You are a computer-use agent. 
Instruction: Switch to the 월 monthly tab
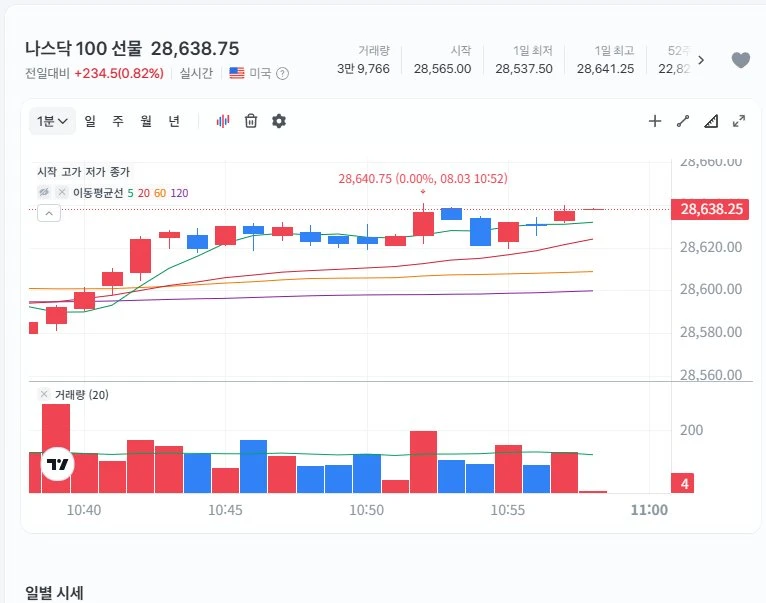[x=146, y=121]
